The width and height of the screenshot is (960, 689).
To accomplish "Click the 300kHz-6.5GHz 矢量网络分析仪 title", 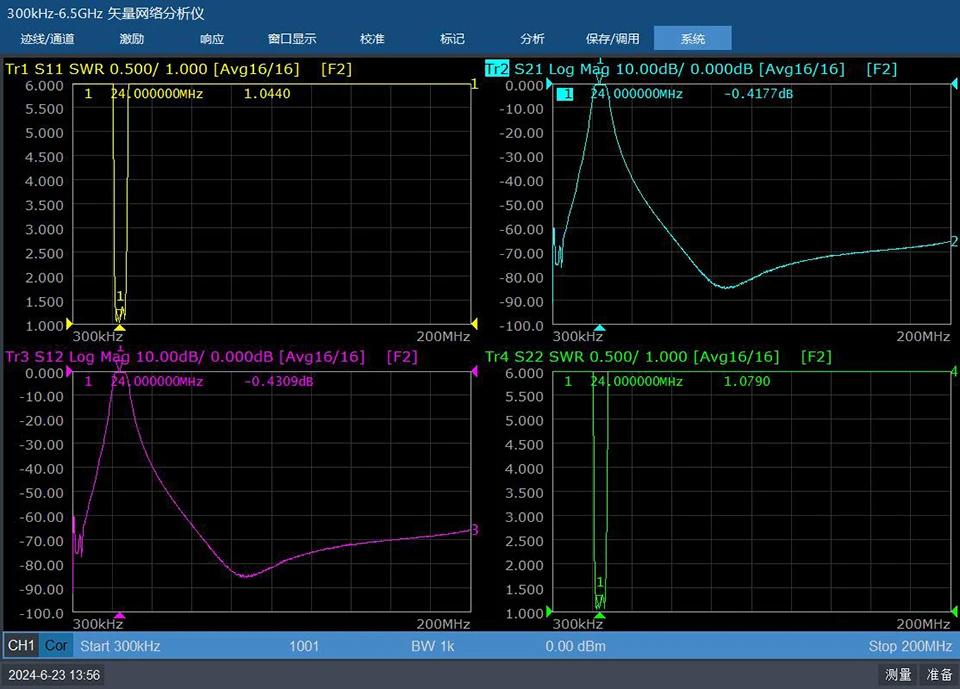I will [105, 13].
